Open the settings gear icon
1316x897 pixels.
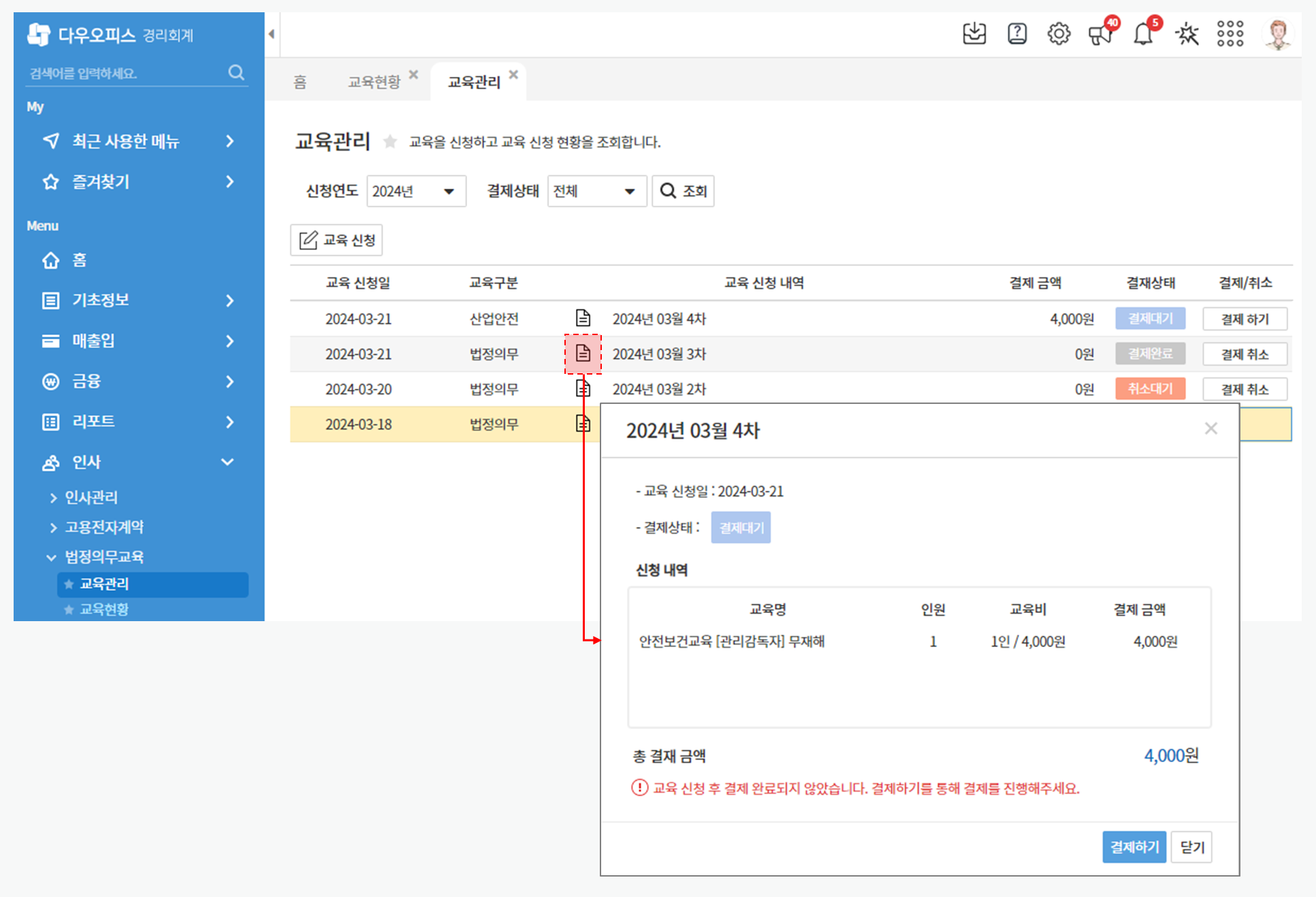(x=1059, y=33)
